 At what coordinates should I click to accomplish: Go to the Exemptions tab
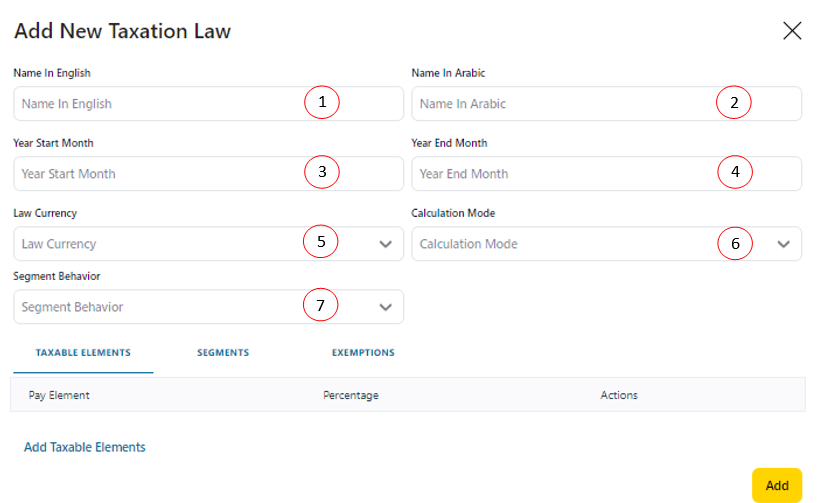363,353
